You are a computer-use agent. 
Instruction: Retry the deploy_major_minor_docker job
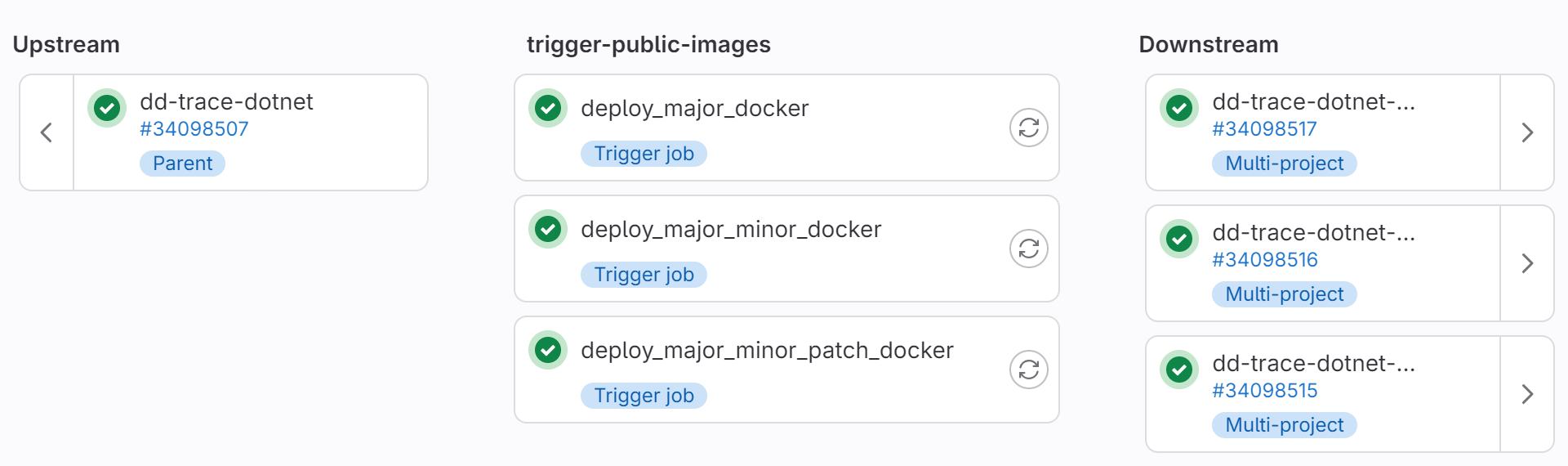coord(1028,249)
